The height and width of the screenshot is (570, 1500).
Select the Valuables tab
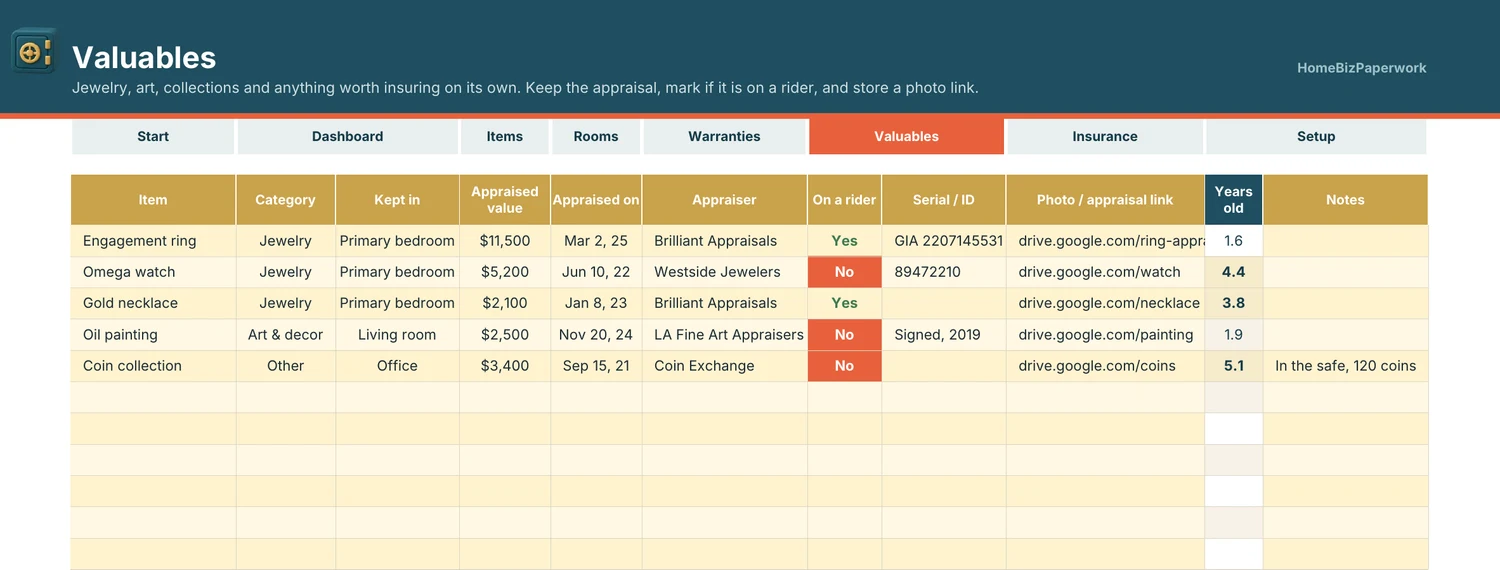coord(906,136)
